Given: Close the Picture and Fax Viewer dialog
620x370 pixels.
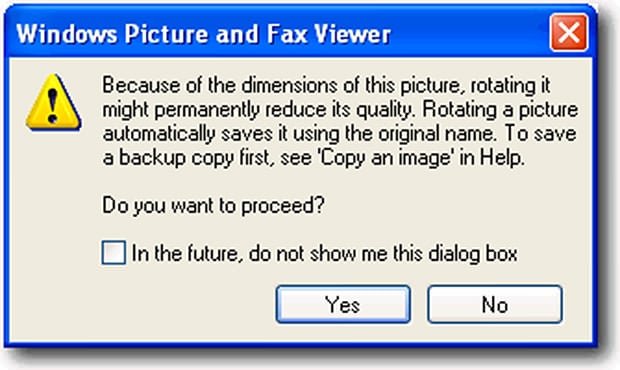Looking at the screenshot, I should (569, 32).
